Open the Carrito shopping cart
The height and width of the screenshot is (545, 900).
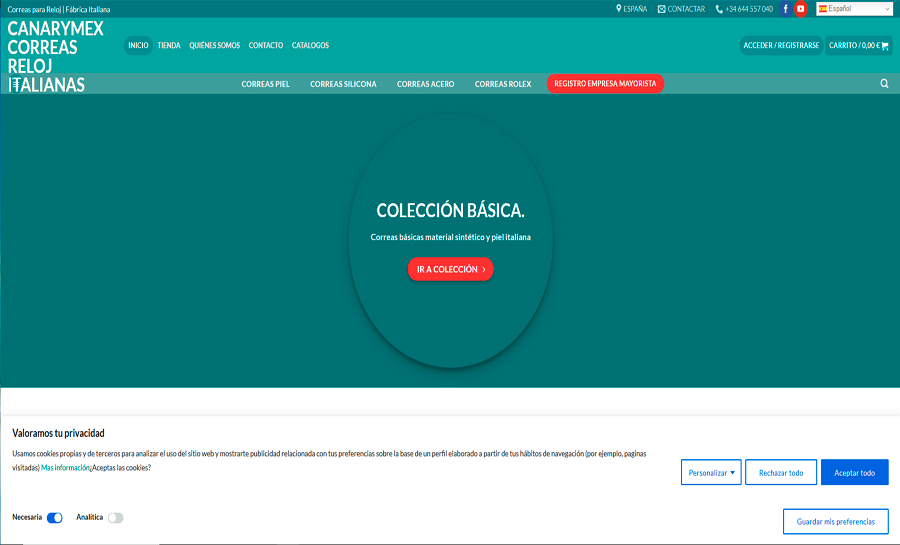tap(859, 45)
